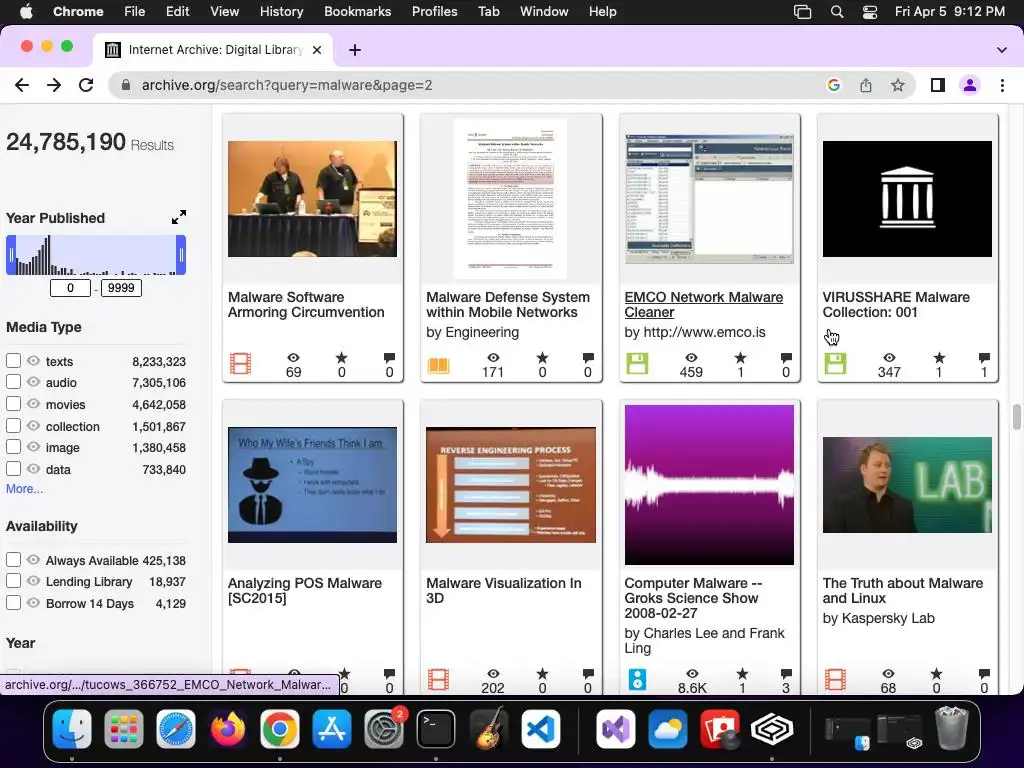Toggle eye icon for movies filter
1024x768 pixels.
coord(33,404)
